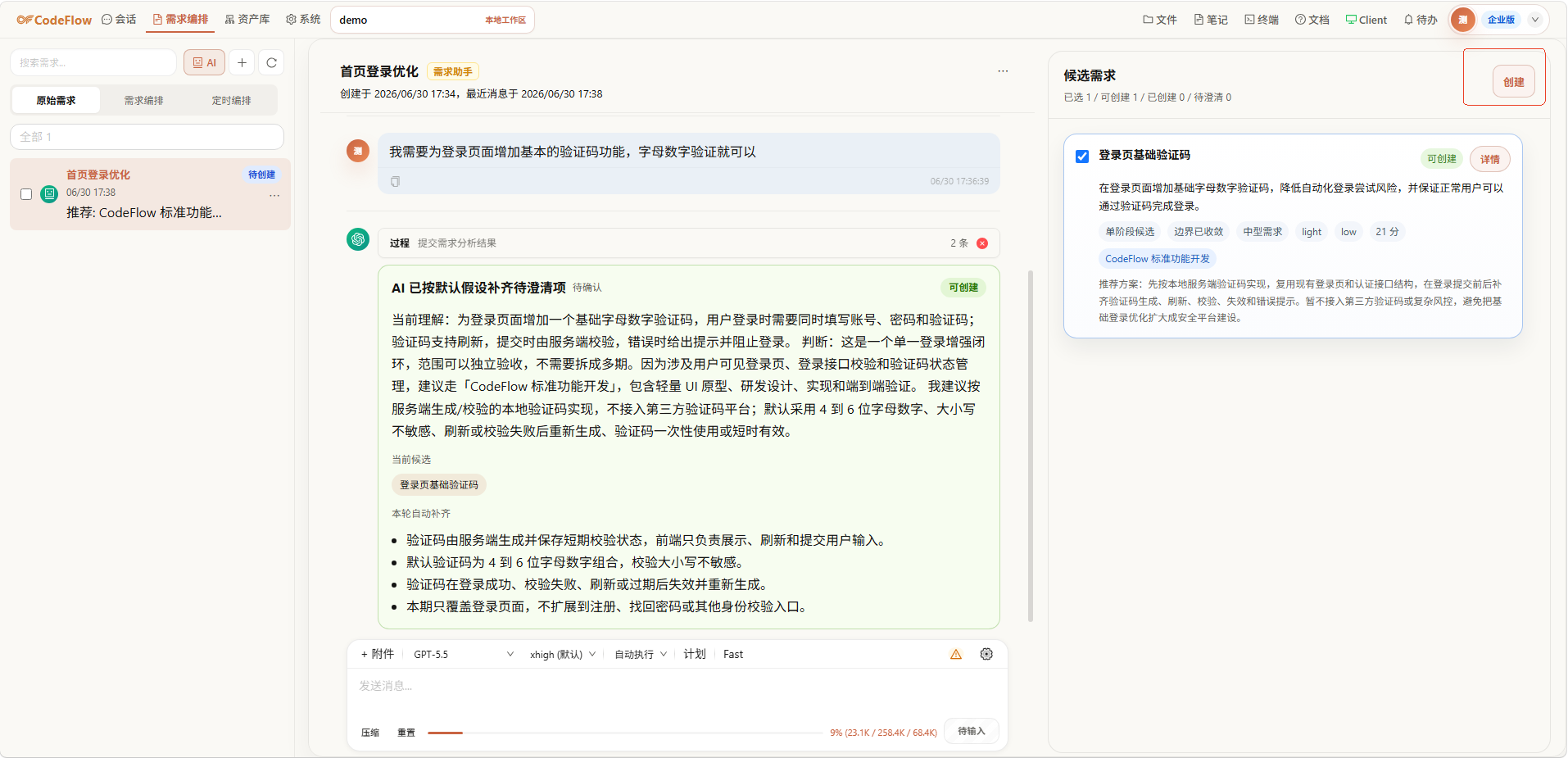Image resolution: width=1568 pixels, height=758 pixels.
Task: Open the 自动执行 mode dropdown
Action: [641, 654]
